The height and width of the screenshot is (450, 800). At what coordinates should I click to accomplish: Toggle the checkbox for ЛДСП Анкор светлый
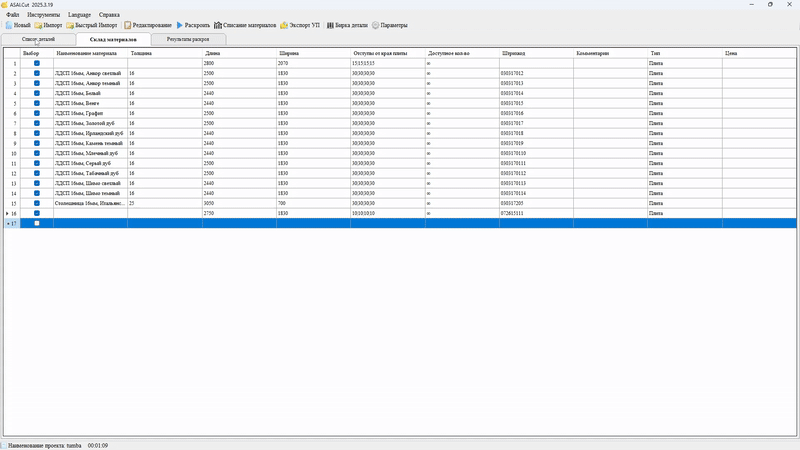[x=37, y=73]
